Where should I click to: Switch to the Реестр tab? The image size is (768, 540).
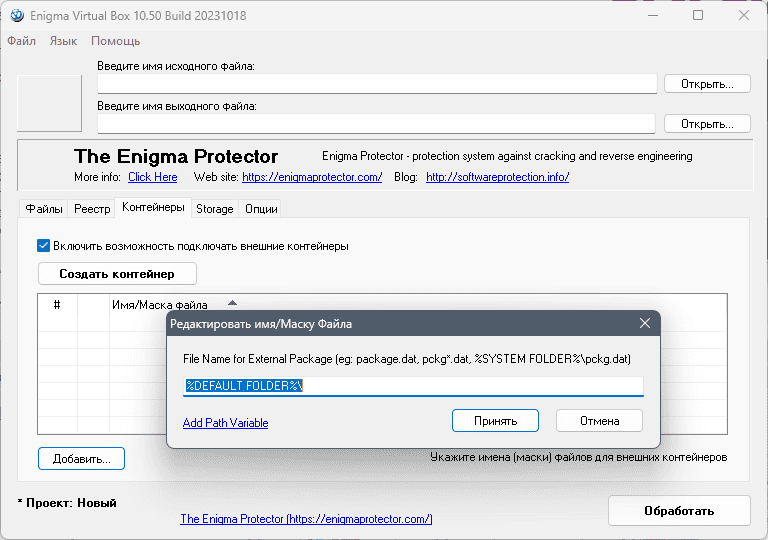point(92,209)
